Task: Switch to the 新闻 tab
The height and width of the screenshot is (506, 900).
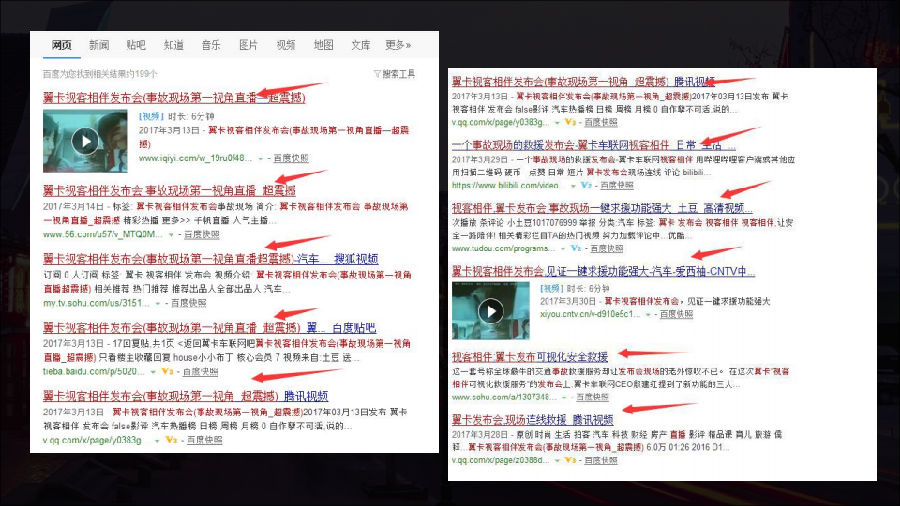Action: tap(98, 45)
